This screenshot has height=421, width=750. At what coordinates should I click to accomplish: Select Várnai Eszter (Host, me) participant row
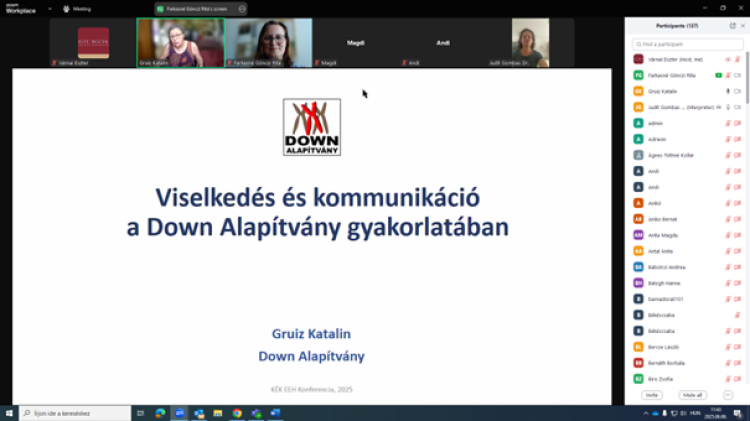click(x=687, y=59)
